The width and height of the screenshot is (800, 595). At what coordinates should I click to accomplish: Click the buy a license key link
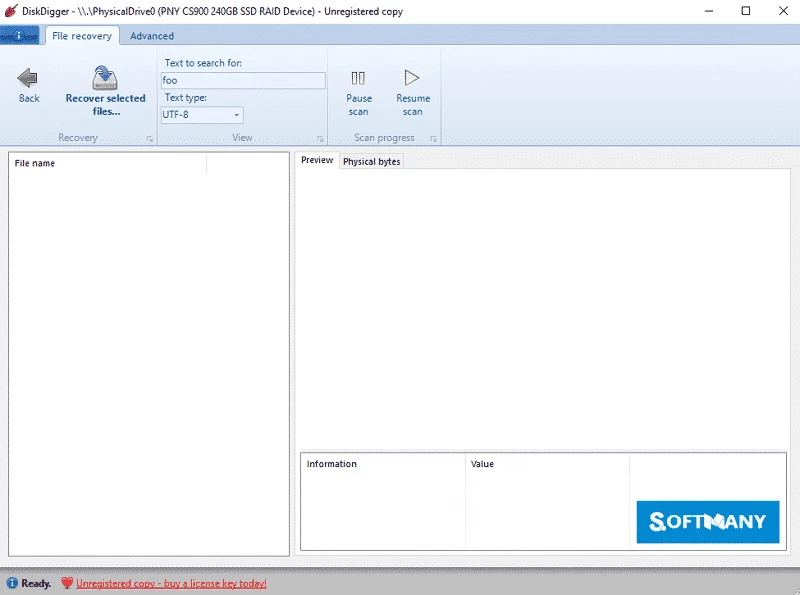(171, 583)
